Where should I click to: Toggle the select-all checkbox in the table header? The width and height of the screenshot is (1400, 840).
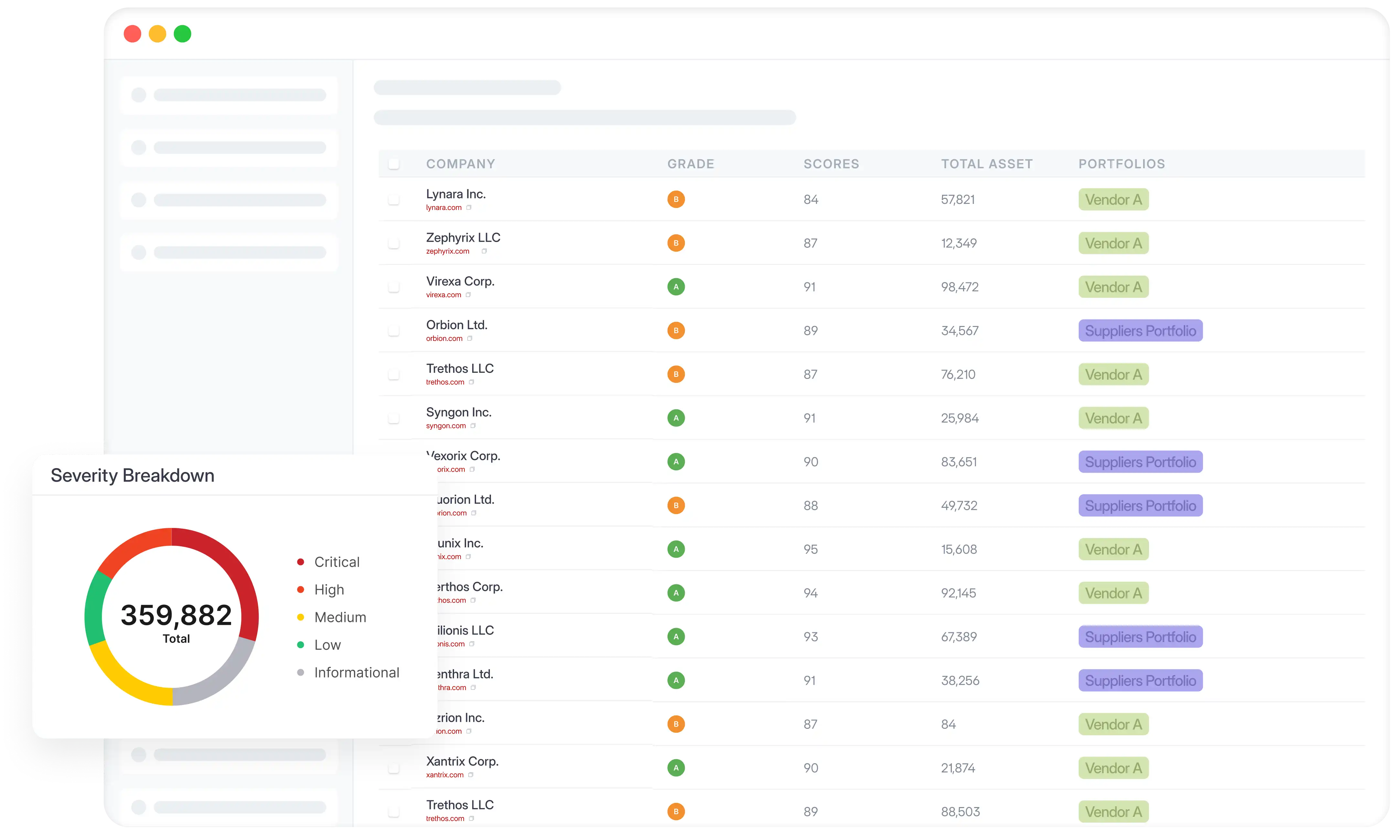(393, 164)
